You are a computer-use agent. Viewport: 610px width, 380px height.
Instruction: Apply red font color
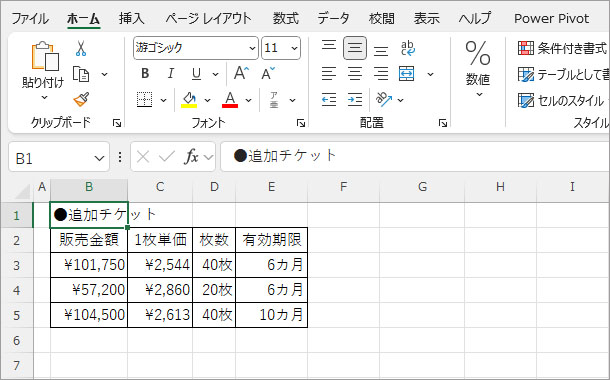[x=230, y=100]
